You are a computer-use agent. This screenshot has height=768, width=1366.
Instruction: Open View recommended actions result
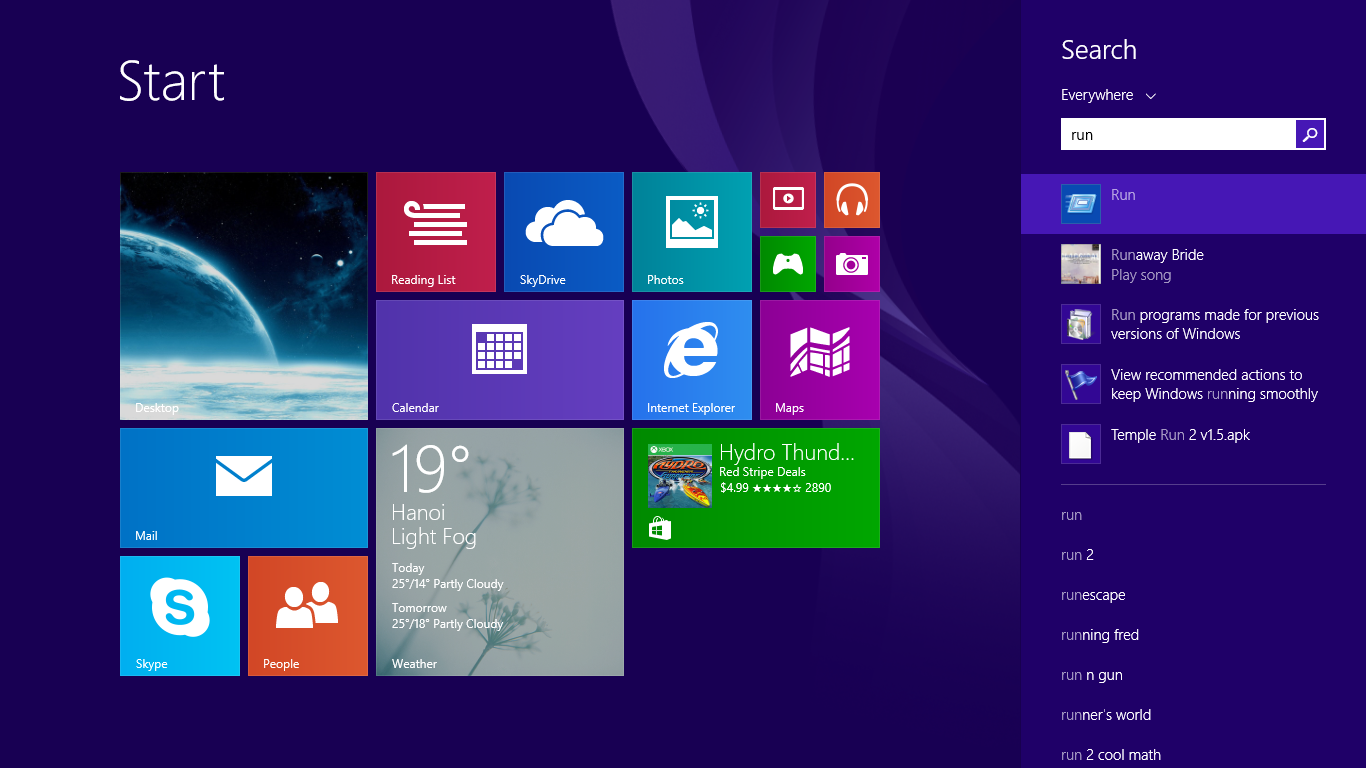tap(1193, 384)
